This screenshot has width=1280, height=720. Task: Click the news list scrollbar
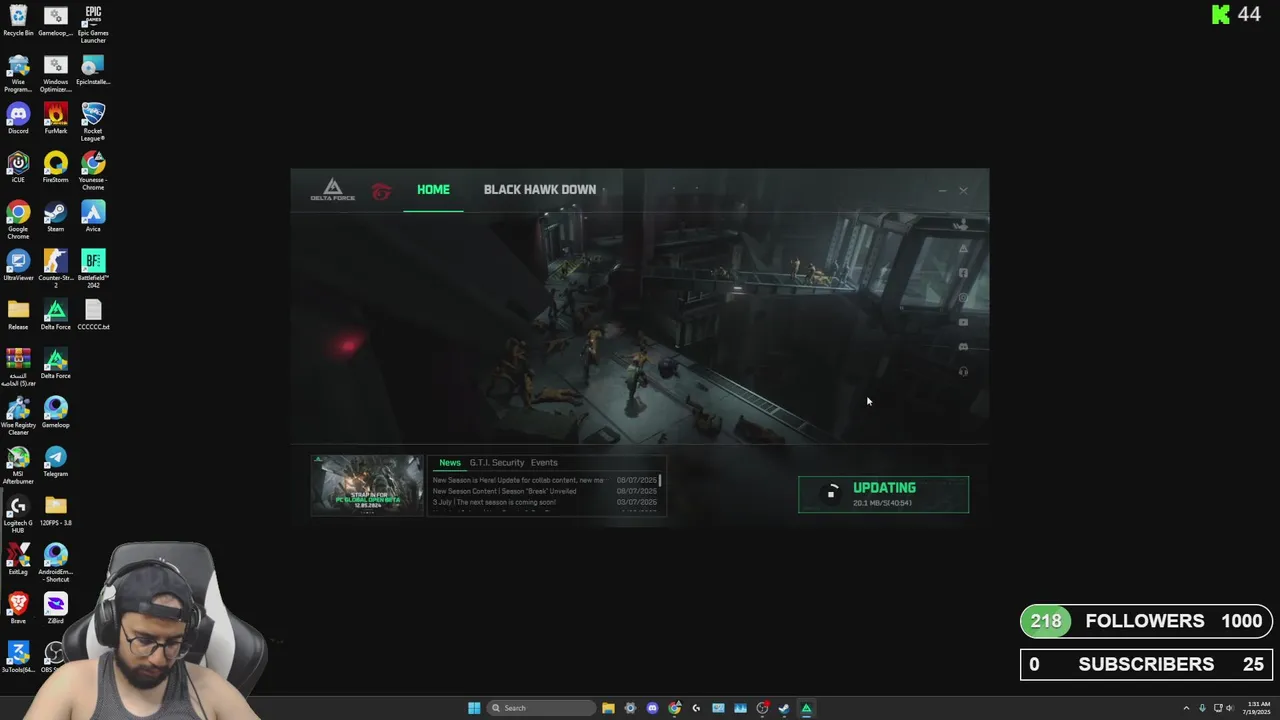tap(660, 481)
